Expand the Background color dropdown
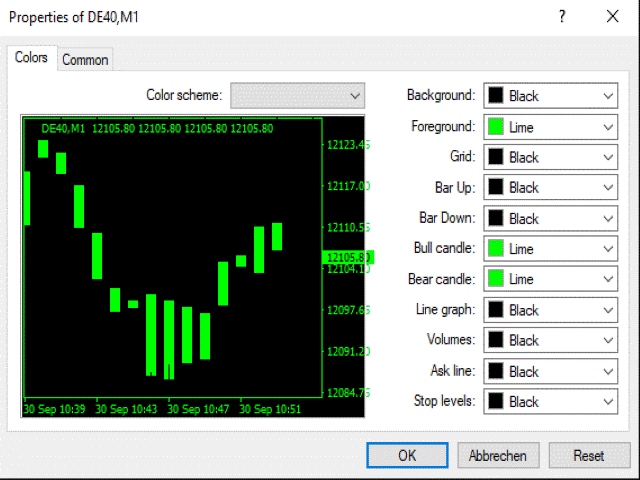Screen dimensions: 640x480 coord(551,96)
